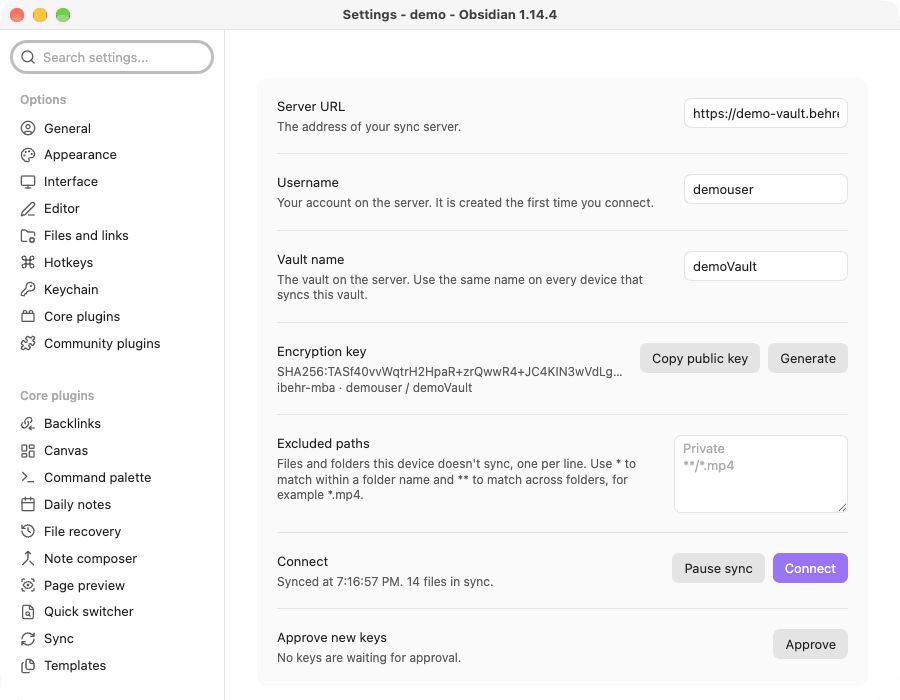Viewport: 900px width, 700px height.
Task: Click the Command palette label
Action: pos(98,477)
